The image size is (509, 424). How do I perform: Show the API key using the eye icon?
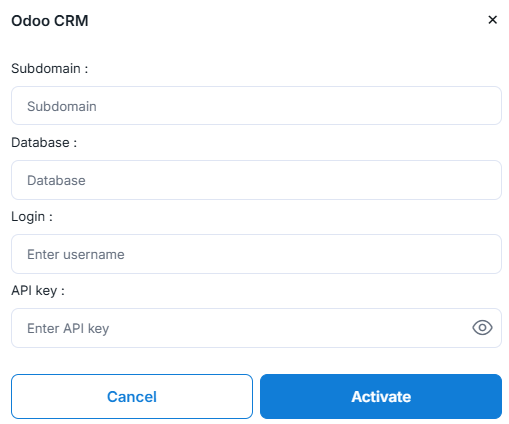(x=482, y=328)
